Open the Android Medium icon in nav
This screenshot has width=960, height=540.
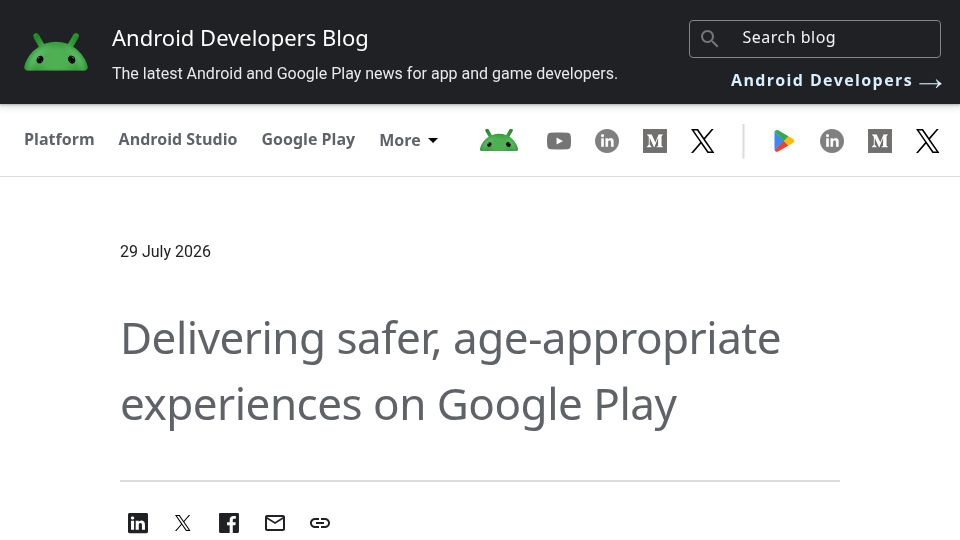click(654, 141)
